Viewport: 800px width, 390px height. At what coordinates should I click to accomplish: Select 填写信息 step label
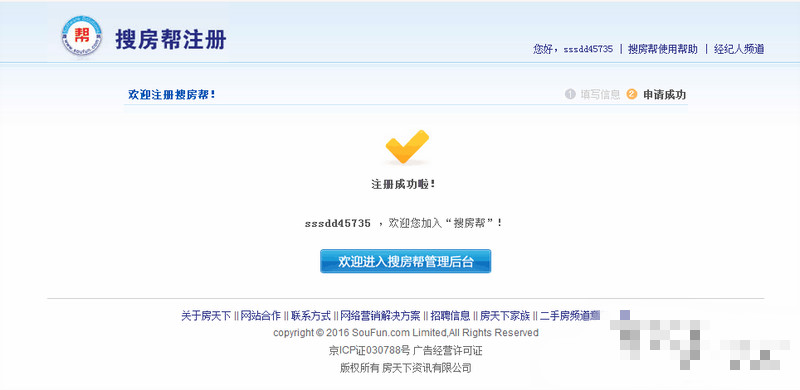pos(601,94)
